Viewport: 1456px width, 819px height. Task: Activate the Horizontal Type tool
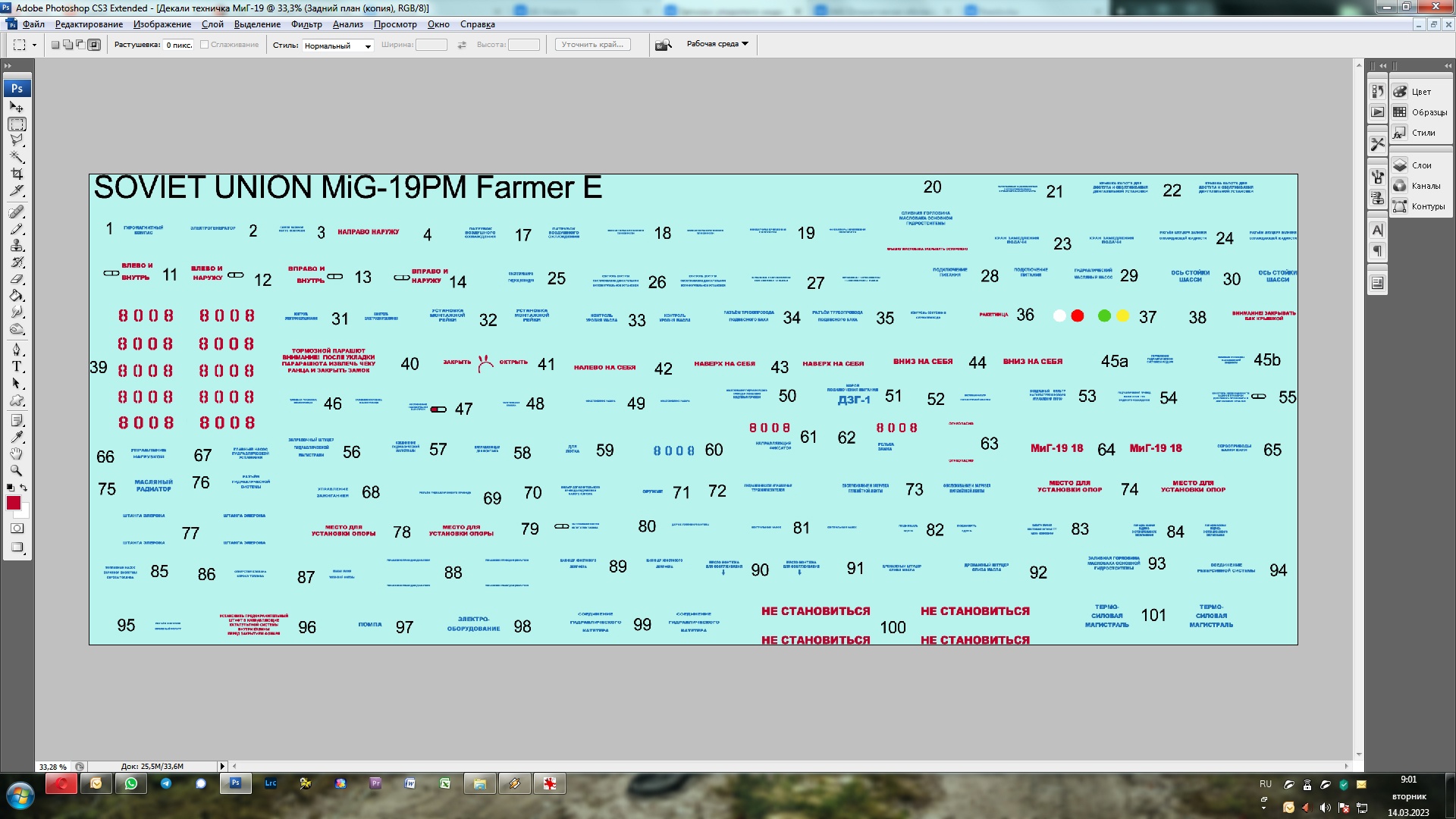pyautogui.click(x=17, y=366)
